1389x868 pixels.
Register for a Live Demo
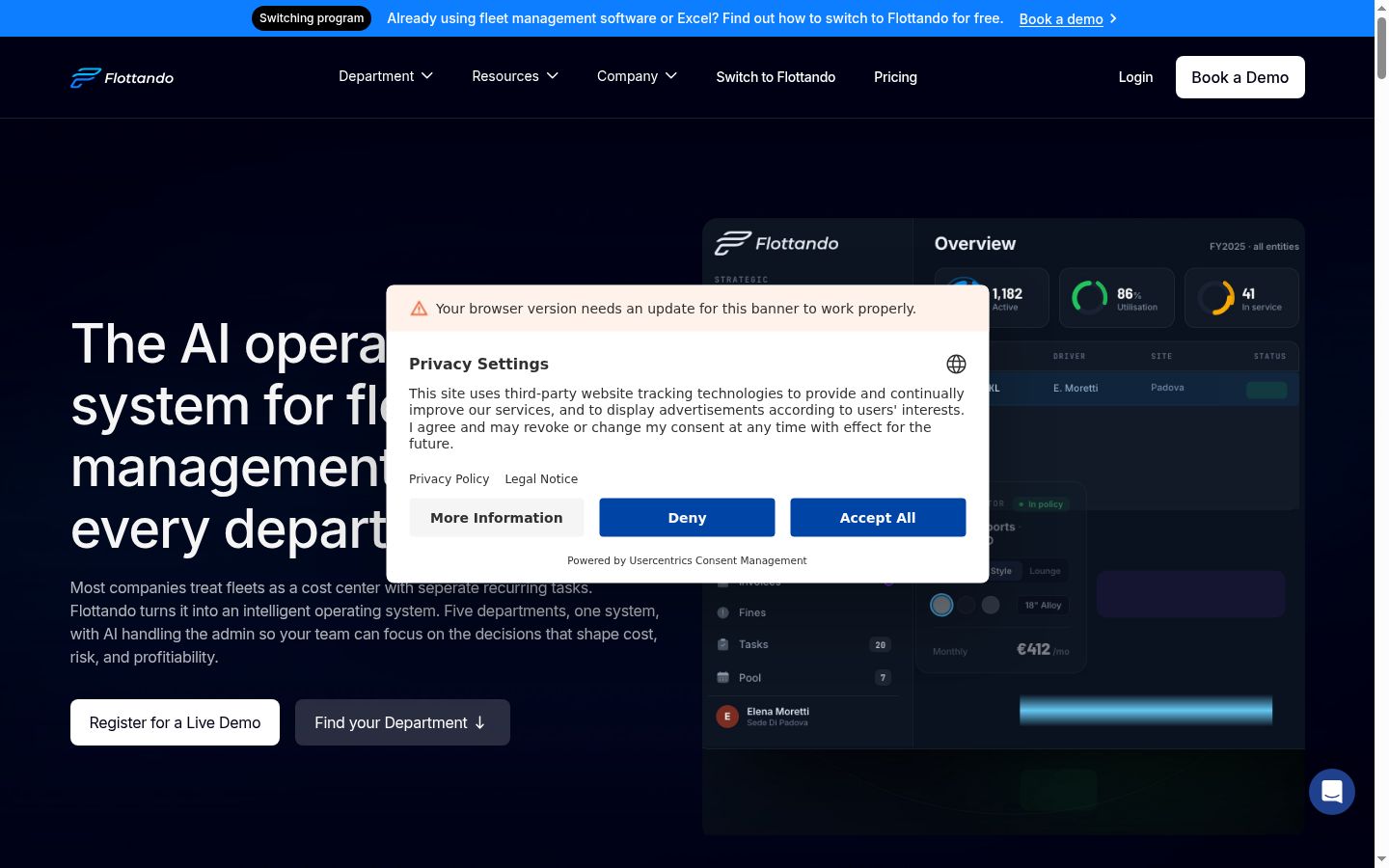175,722
